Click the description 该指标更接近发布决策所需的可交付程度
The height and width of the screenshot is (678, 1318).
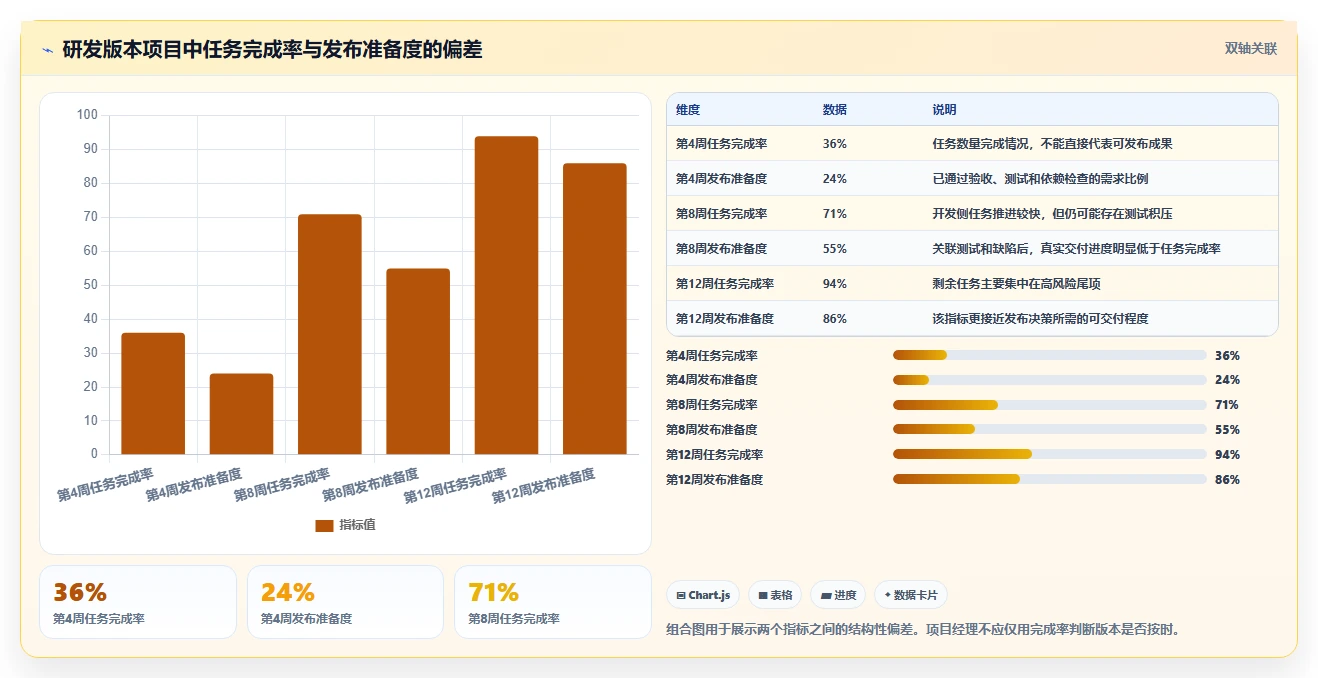[x=1040, y=319]
